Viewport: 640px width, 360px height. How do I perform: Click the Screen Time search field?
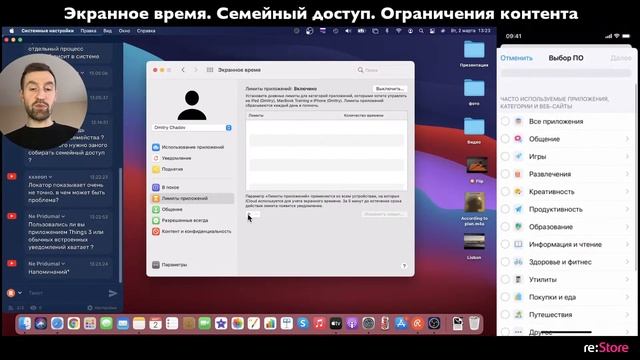coord(382,70)
